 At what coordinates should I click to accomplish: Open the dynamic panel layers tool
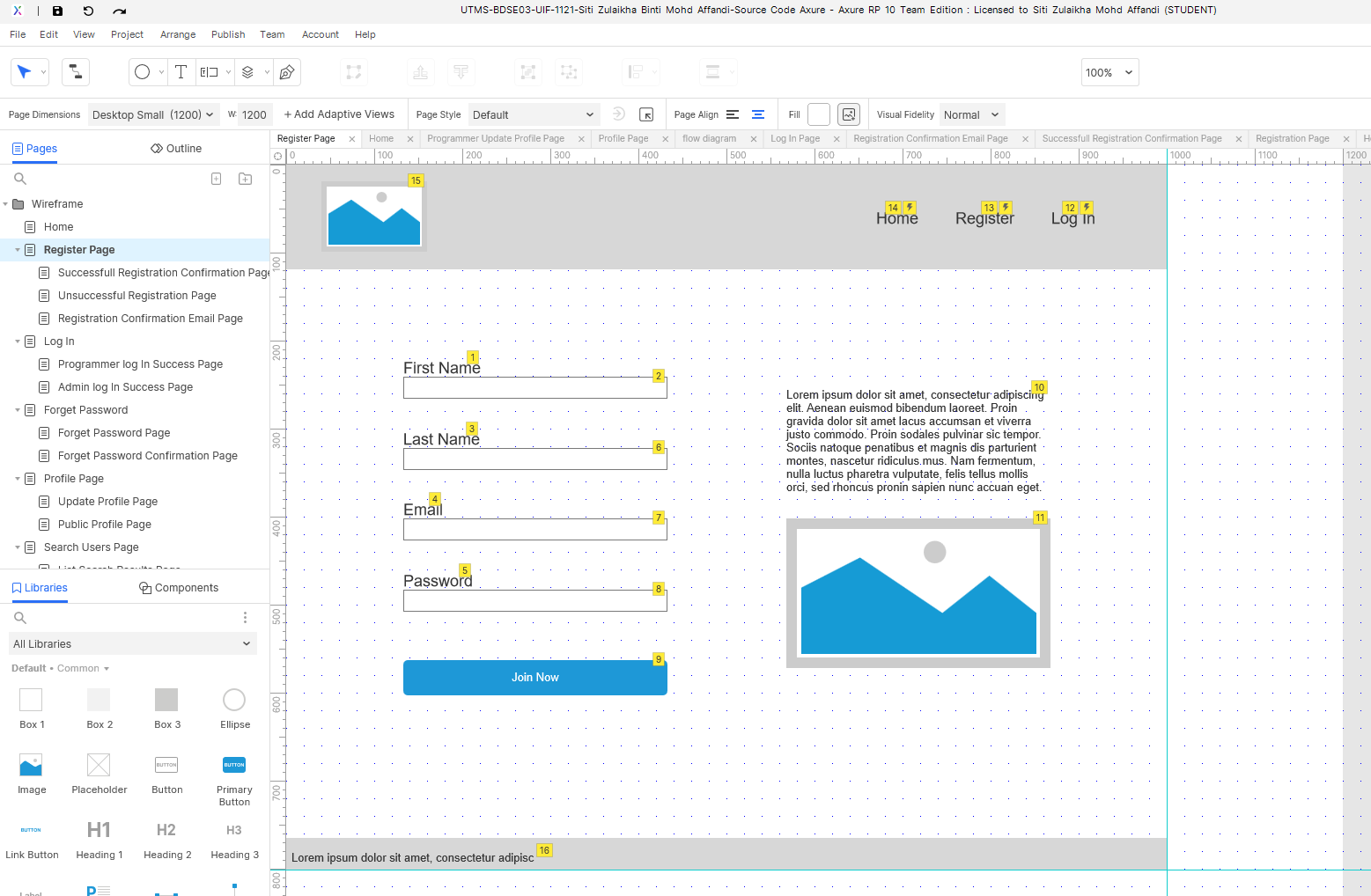coord(248,72)
